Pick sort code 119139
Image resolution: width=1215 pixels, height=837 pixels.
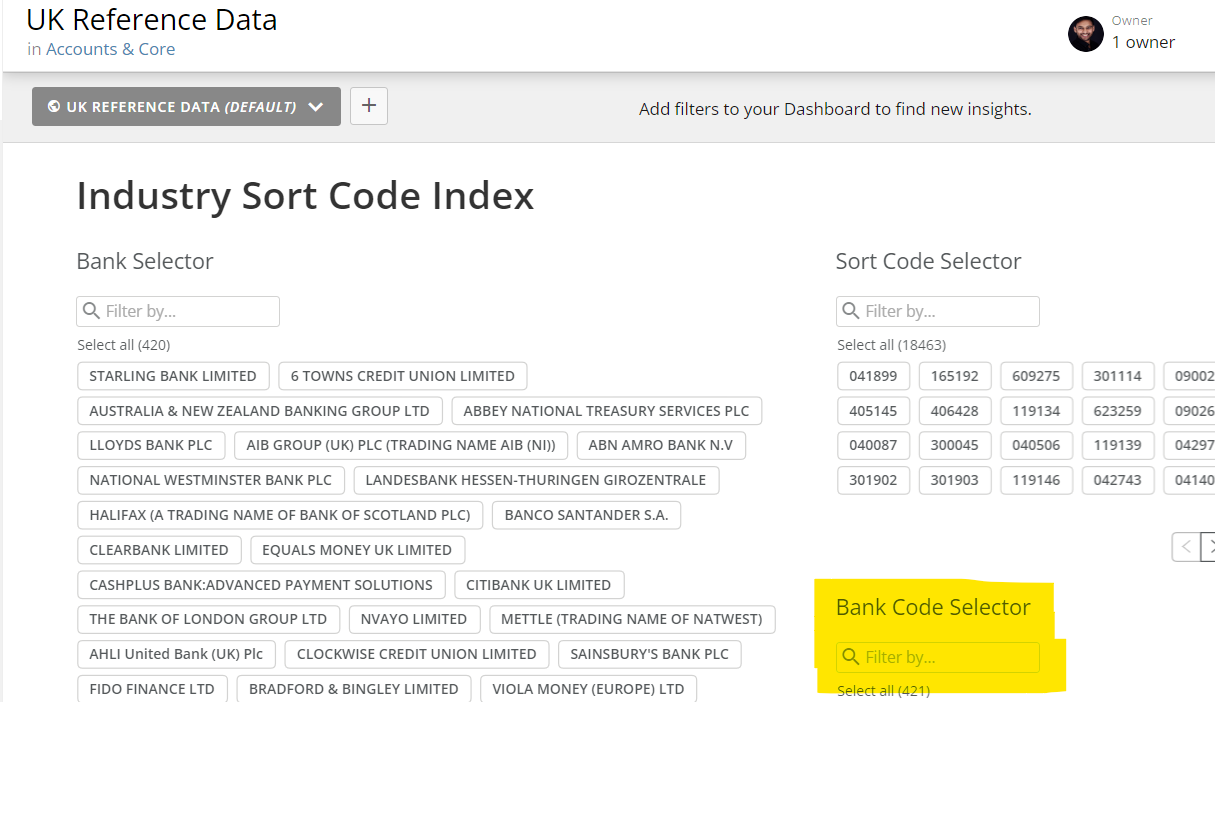(x=1118, y=445)
